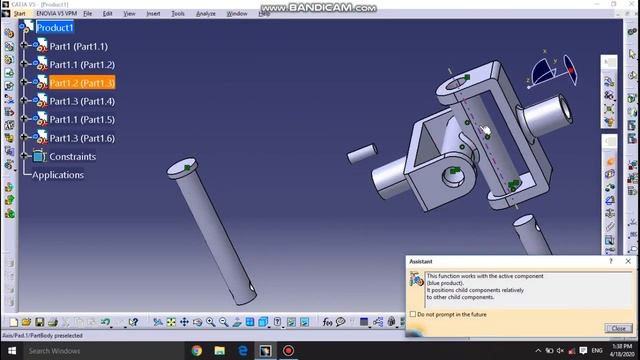Click the question mark help in Assistant dialog
This screenshot has width=640, height=360.
611,261
